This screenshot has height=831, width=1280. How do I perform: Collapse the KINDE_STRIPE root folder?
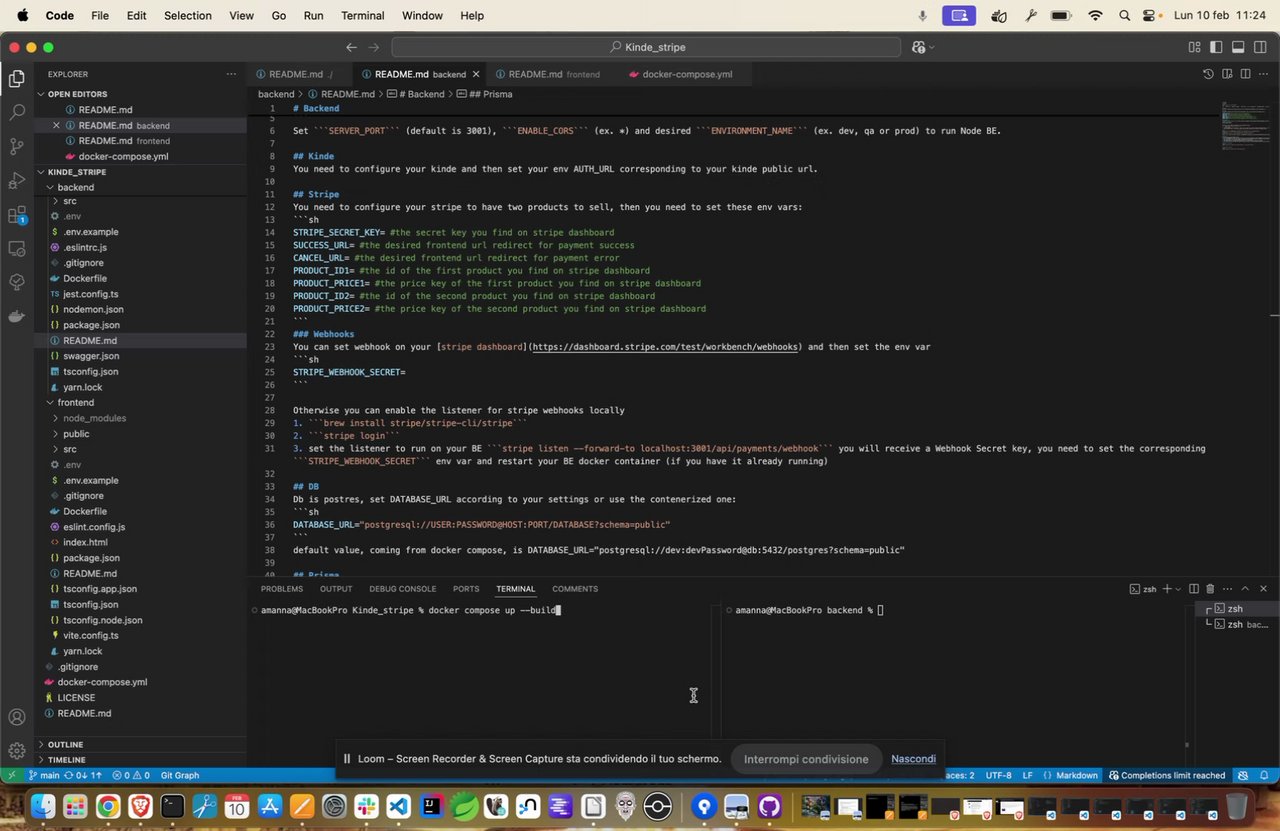tap(76, 172)
